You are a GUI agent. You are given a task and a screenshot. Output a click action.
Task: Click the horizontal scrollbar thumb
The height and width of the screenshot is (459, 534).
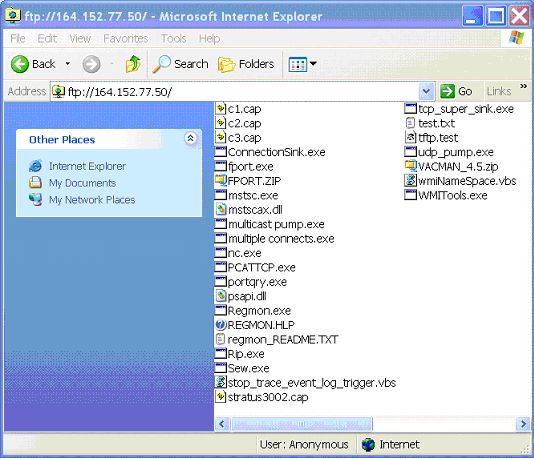(x=301, y=424)
